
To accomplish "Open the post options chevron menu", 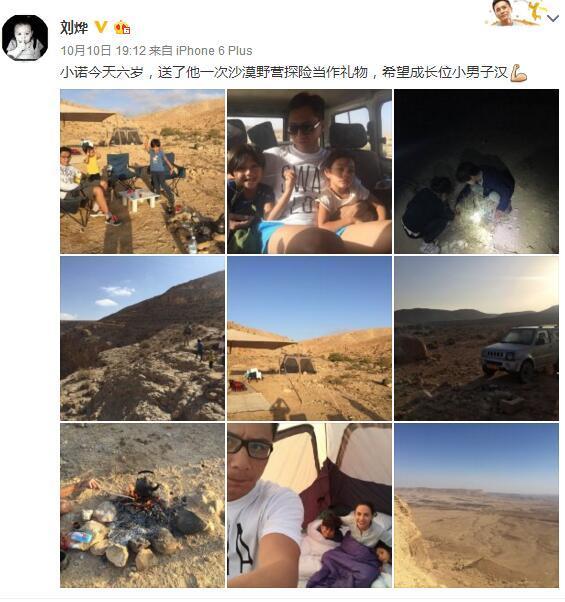I will 552,18.
